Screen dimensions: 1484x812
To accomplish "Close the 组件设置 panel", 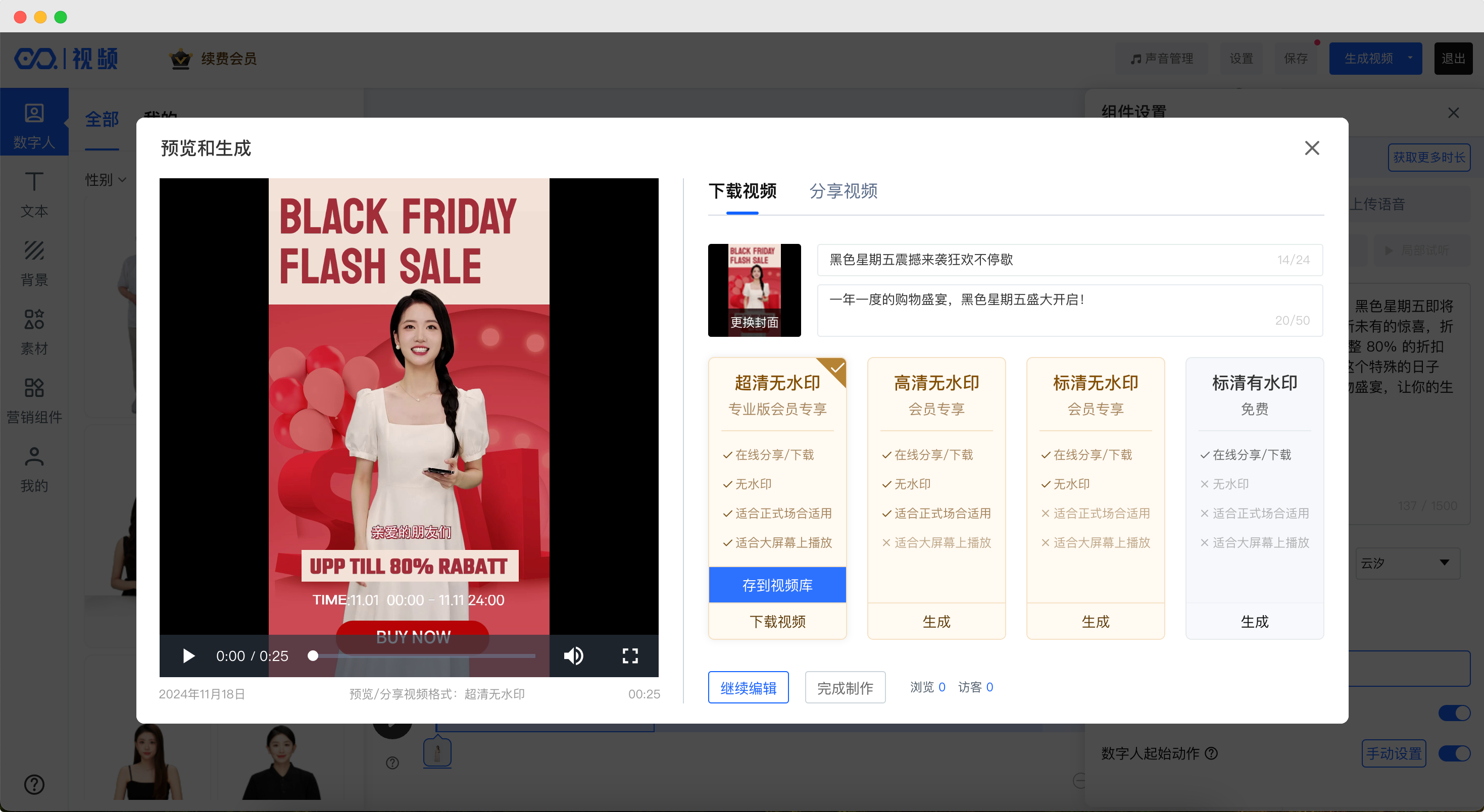I will tap(1453, 112).
